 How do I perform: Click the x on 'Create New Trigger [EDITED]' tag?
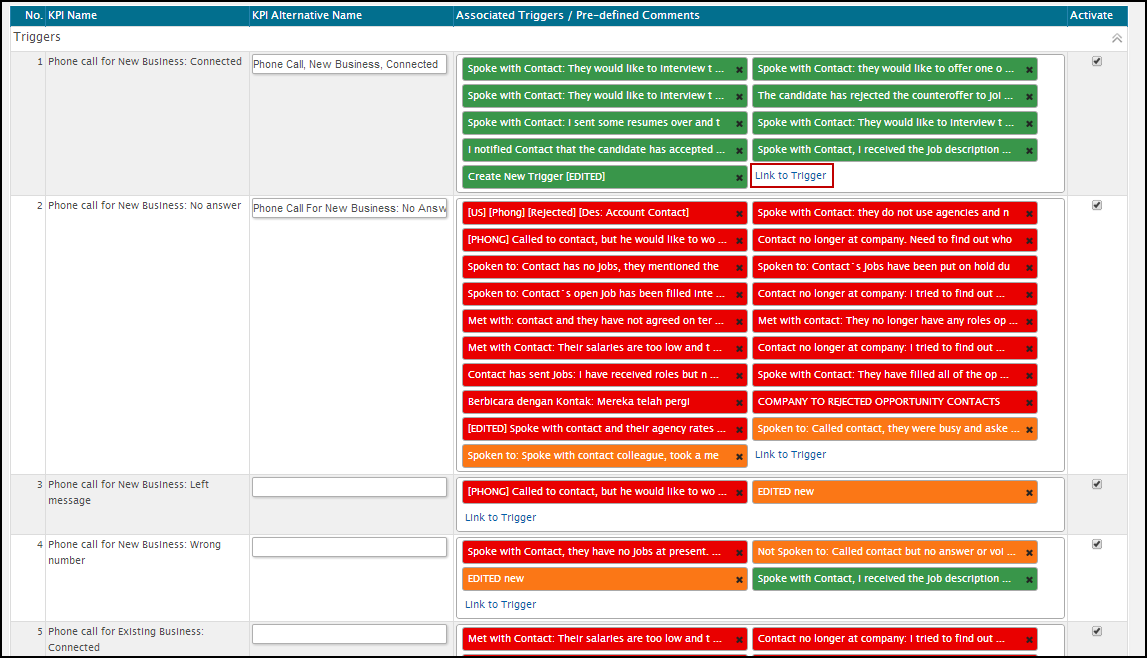coord(740,178)
